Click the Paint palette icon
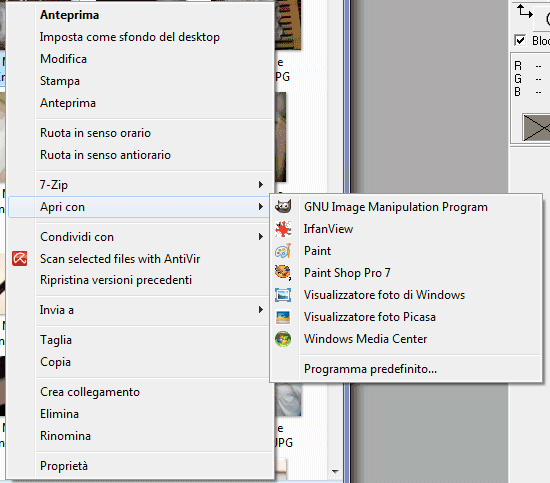Image resolution: width=550 pixels, height=483 pixels. click(x=283, y=251)
